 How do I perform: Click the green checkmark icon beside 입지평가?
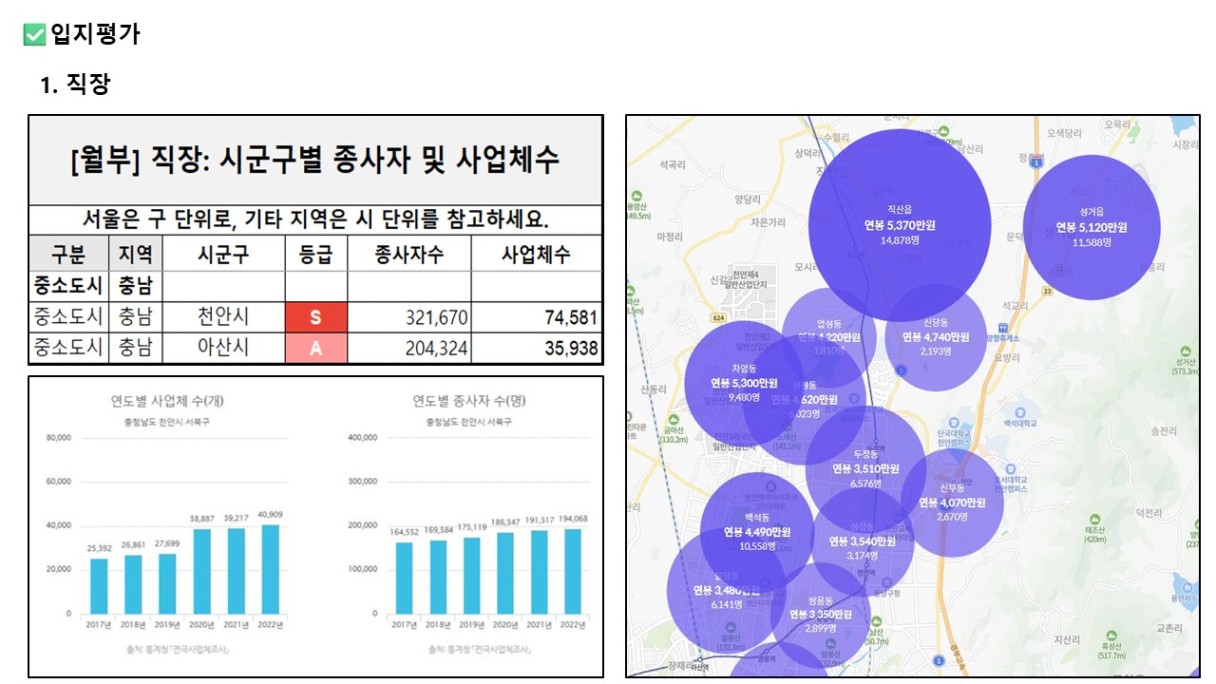pos(34,35)
